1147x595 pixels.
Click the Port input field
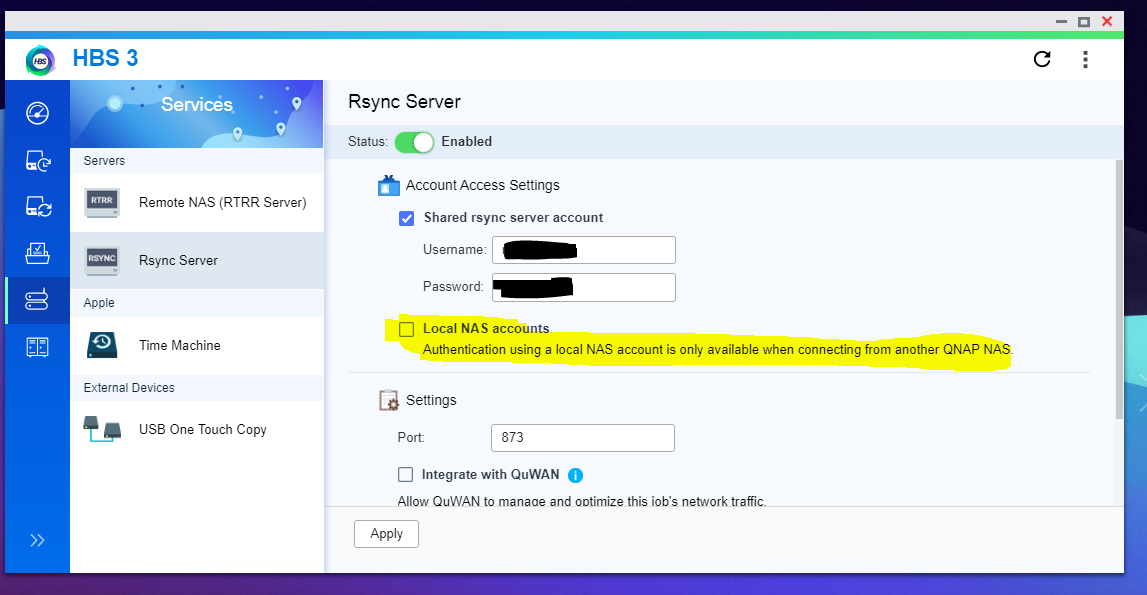coord(582,438)
